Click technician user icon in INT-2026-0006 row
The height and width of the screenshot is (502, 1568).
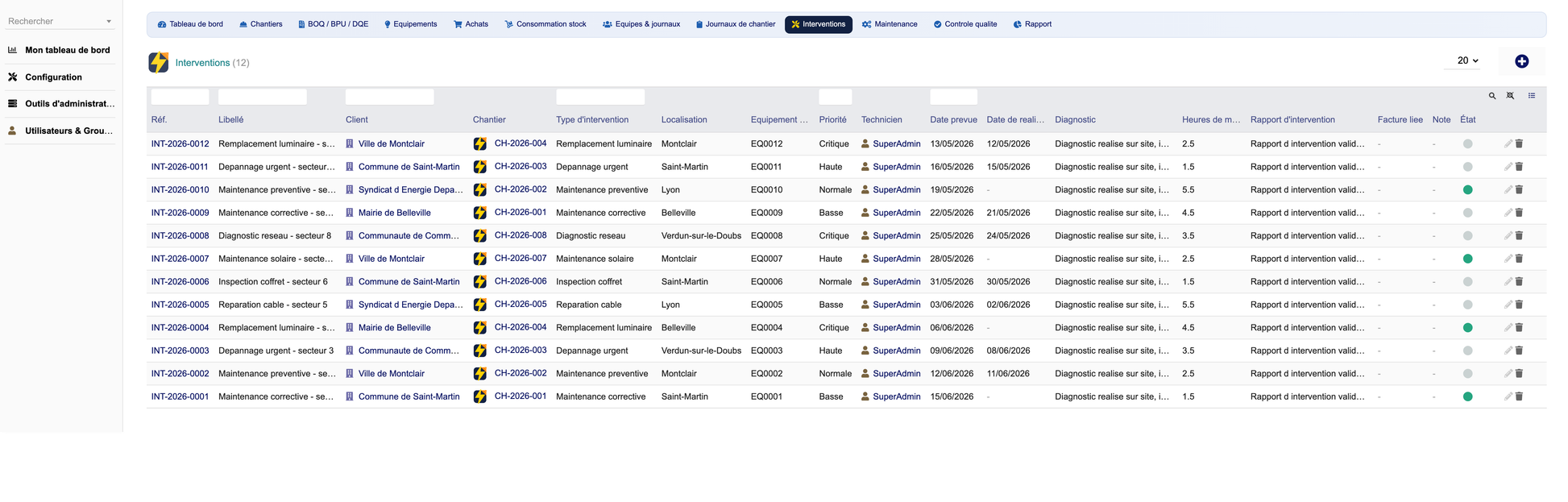(865, 281)
